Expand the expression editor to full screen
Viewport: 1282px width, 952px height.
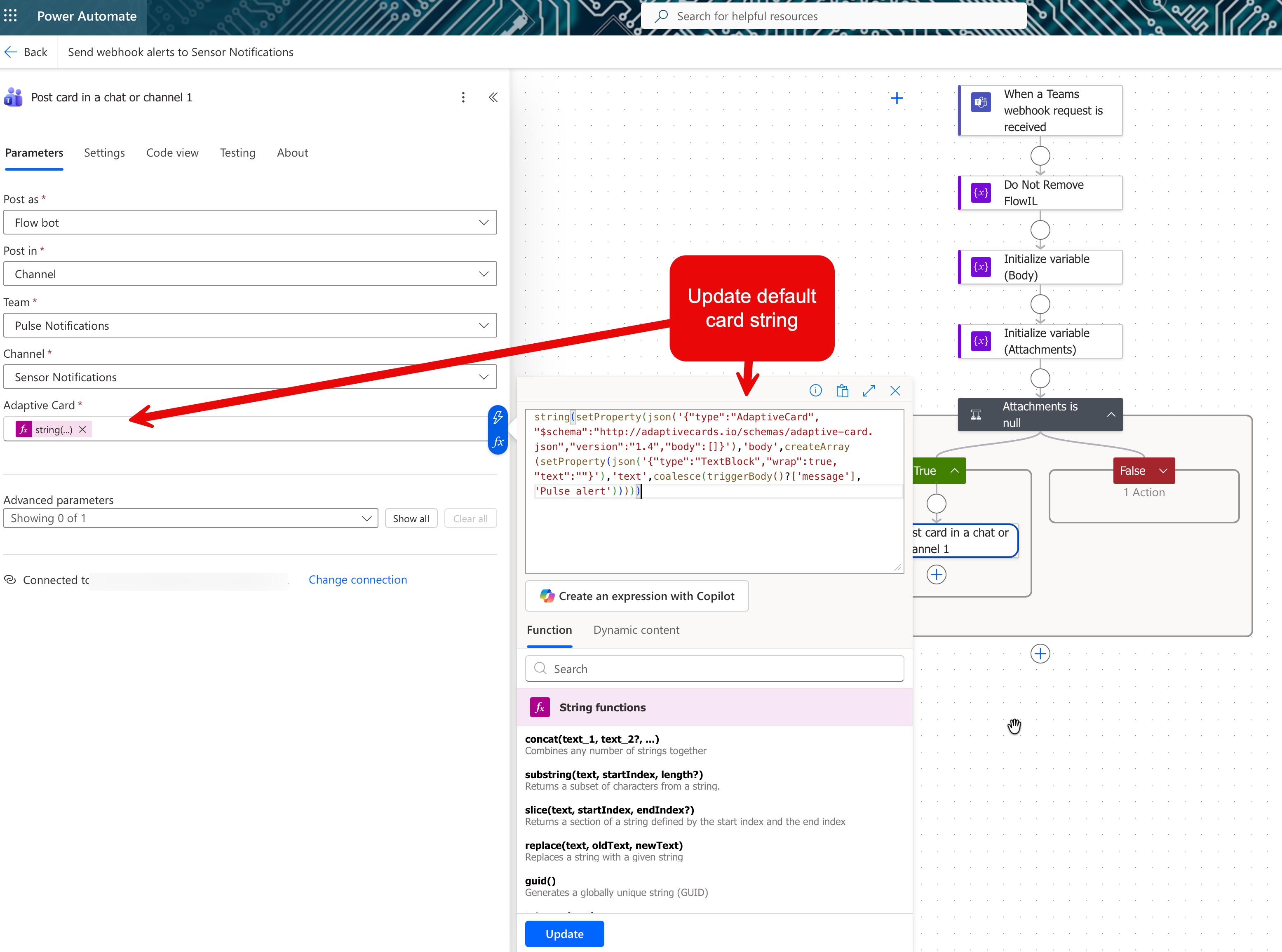pos(869,391)
